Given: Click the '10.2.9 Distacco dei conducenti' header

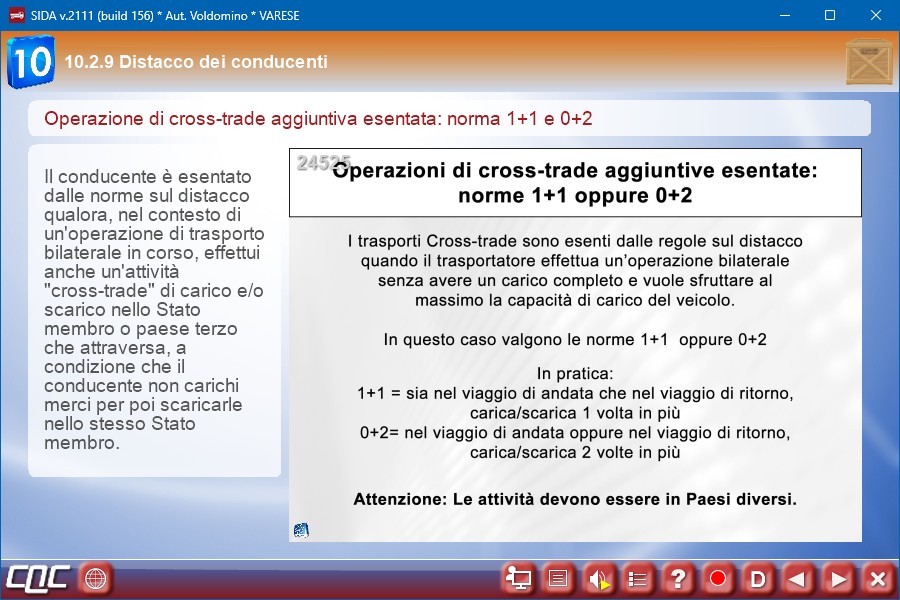Looking at the screenshot, I should tap(196, 62).
